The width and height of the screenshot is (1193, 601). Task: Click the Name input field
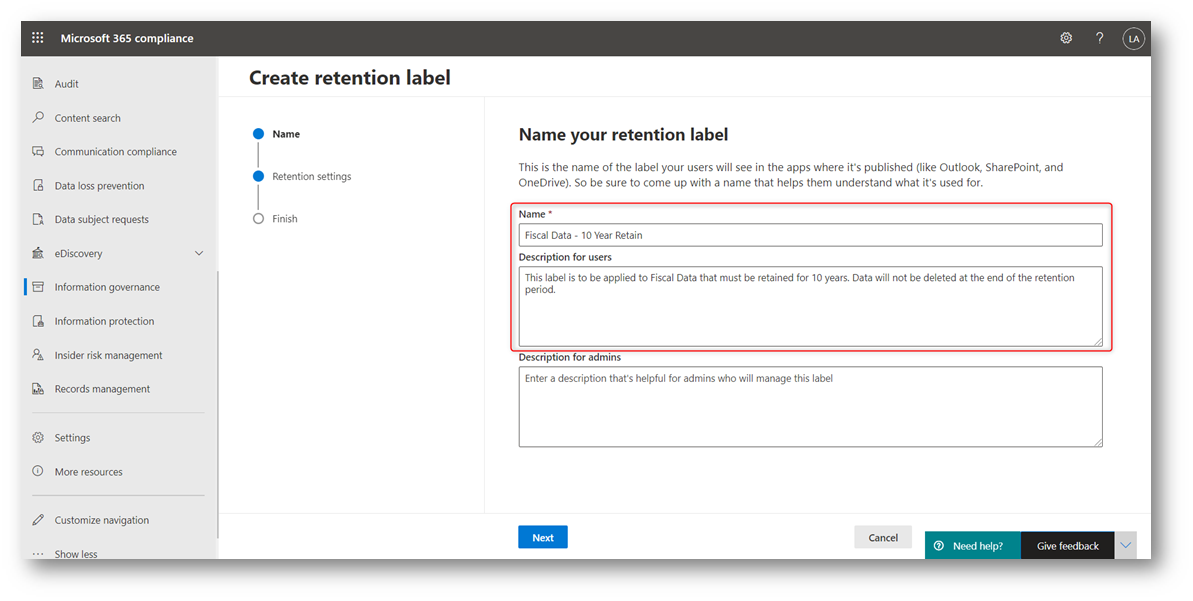pyautogui.click(x=810, y=235)
